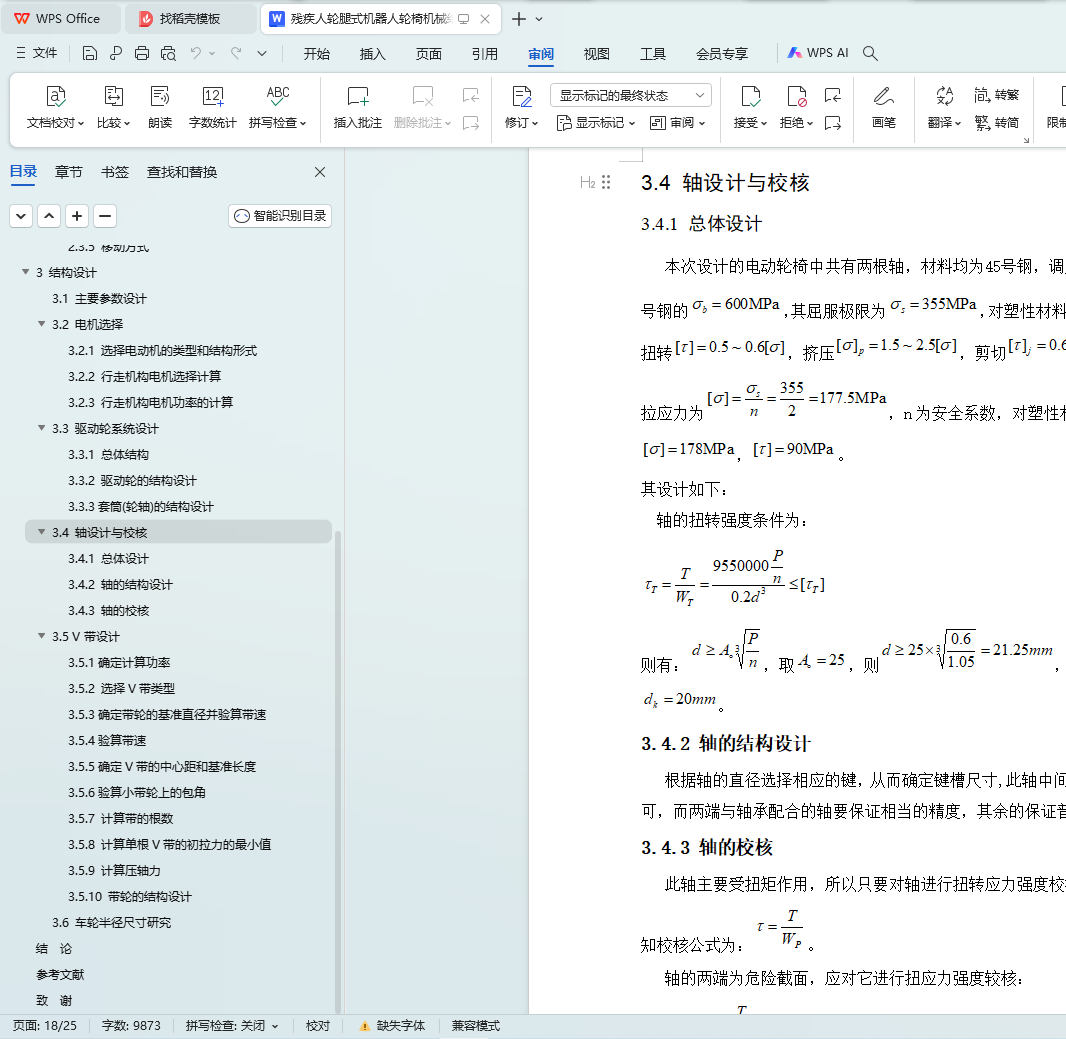Screen dimensions: 1066x1039
Task: Close the navigation pane
Action: pyautogui.click(x=320, y=172)
